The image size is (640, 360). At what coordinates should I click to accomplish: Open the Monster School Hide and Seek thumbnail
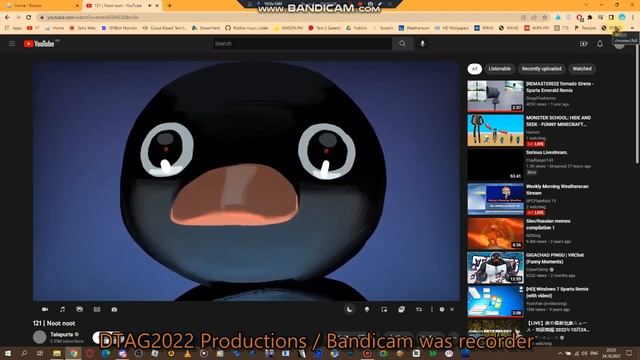click(496, 130)
